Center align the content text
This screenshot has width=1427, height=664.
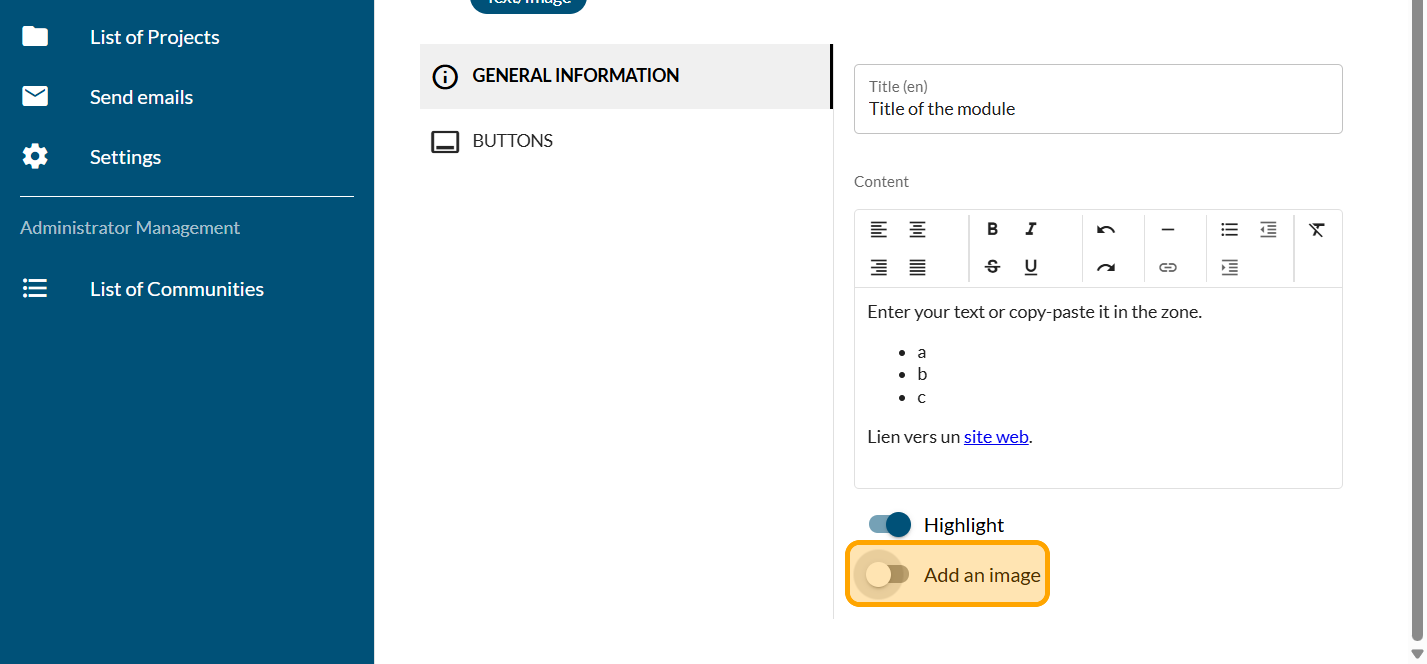(x=917, y=229)
